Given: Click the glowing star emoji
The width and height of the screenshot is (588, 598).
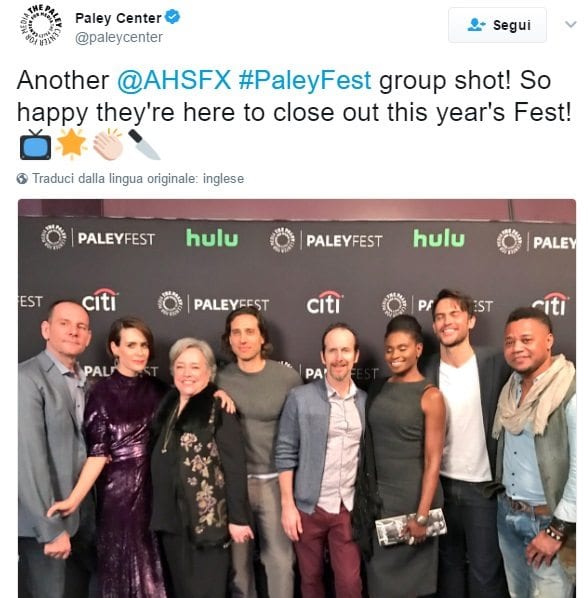Looking at the screenshot, I should [72, 144].
